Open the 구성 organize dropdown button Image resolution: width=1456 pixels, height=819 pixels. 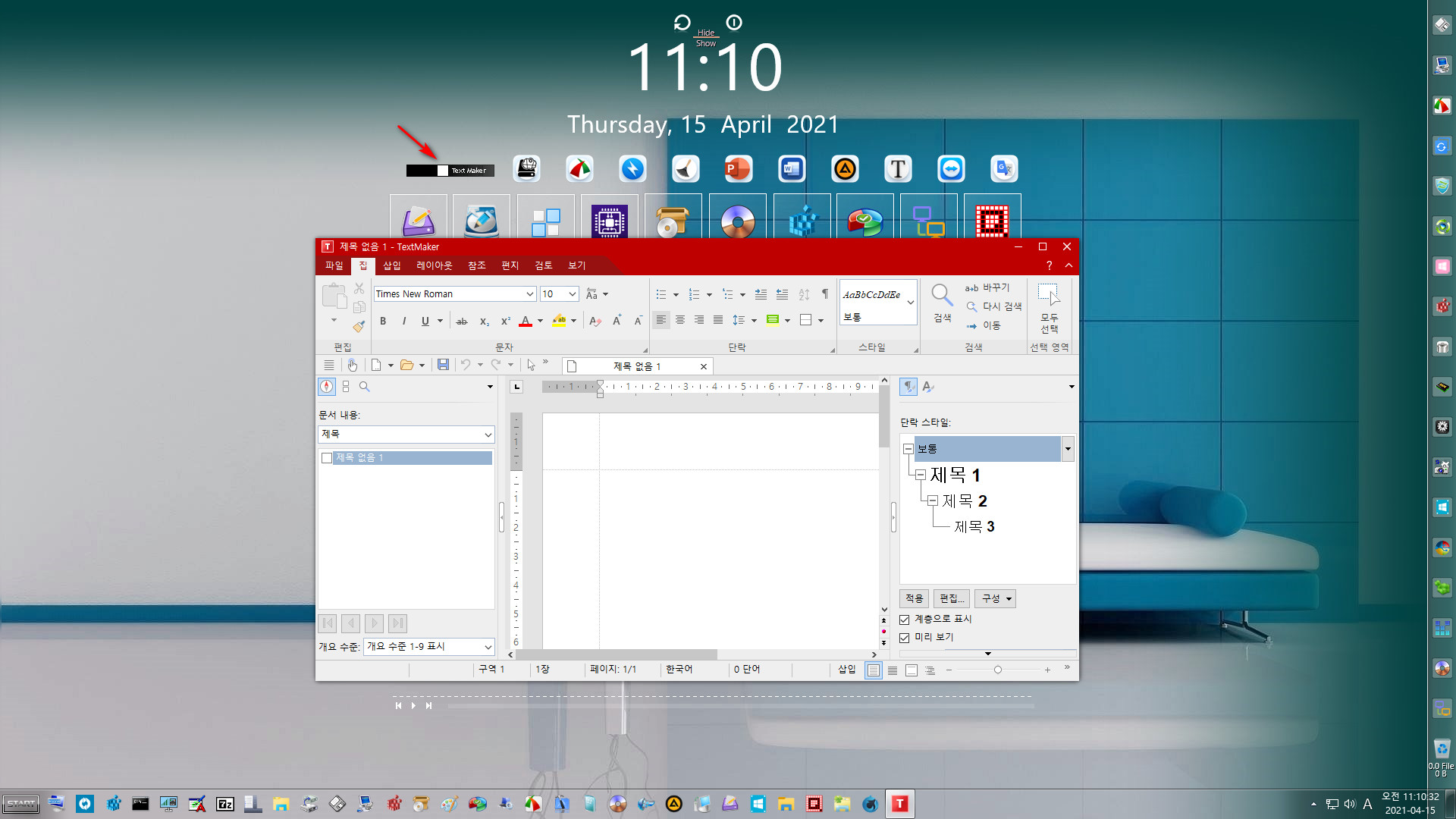point(995,598)
